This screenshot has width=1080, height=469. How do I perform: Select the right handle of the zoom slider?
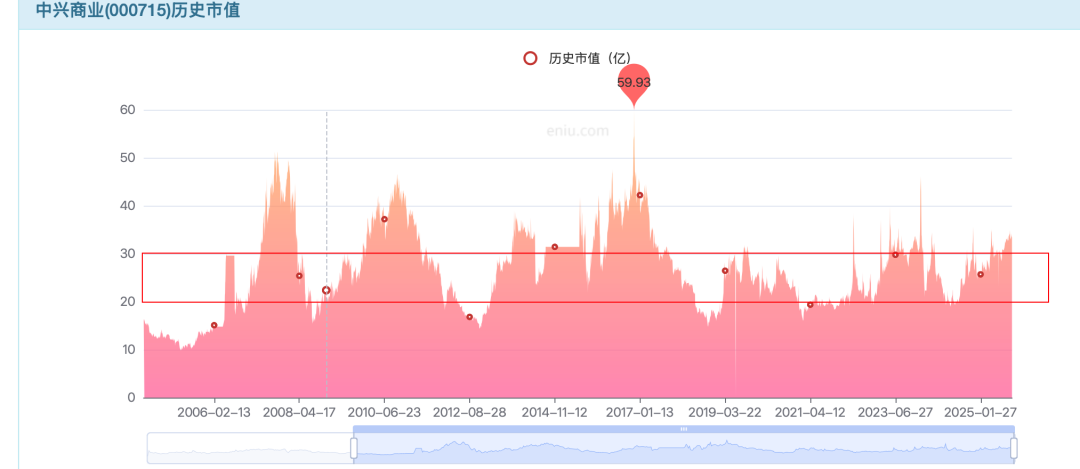coord(1014,448)
